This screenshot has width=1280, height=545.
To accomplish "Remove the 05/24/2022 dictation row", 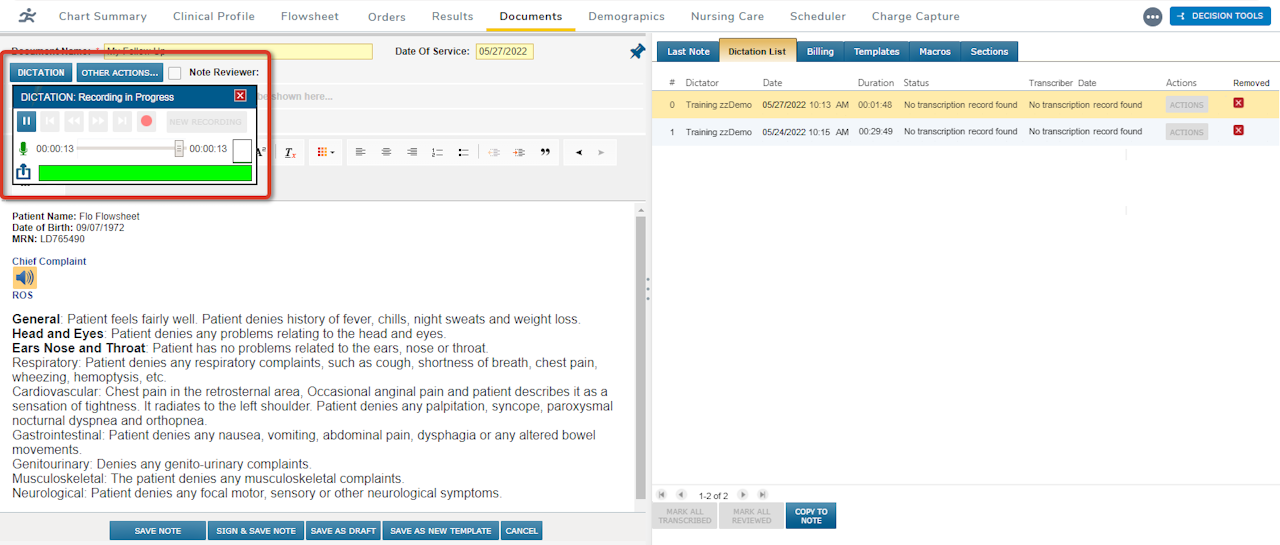I will coord(1238,130).
